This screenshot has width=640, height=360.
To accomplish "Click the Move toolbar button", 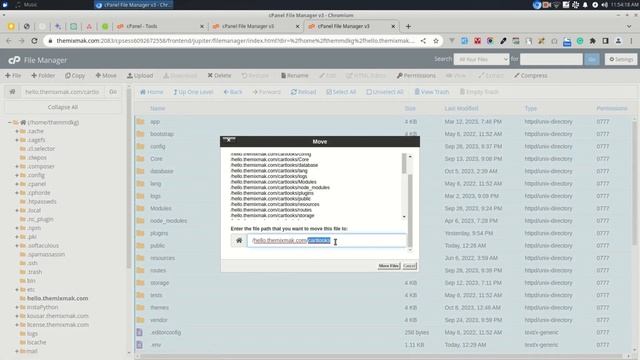I will click(106, 76).
